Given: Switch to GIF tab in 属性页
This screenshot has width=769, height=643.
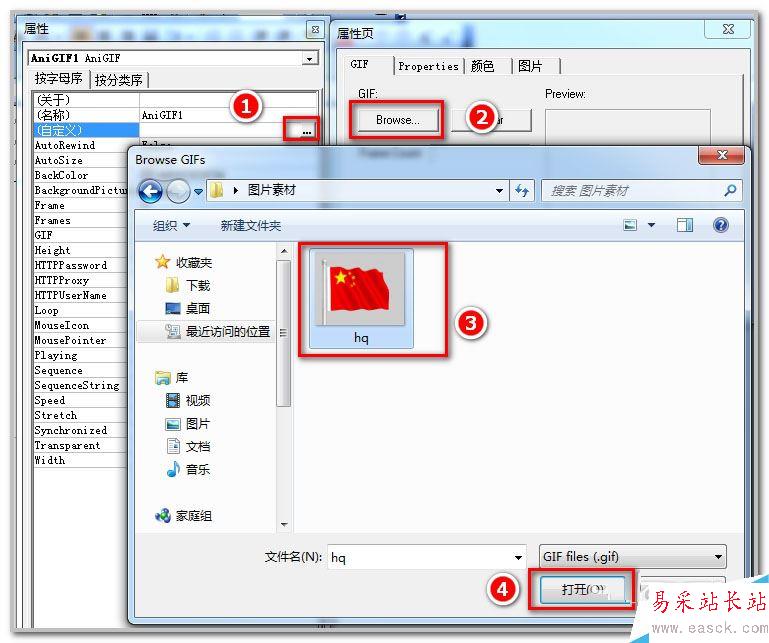Looking at the screenshot, I should (x=359, y=64).
